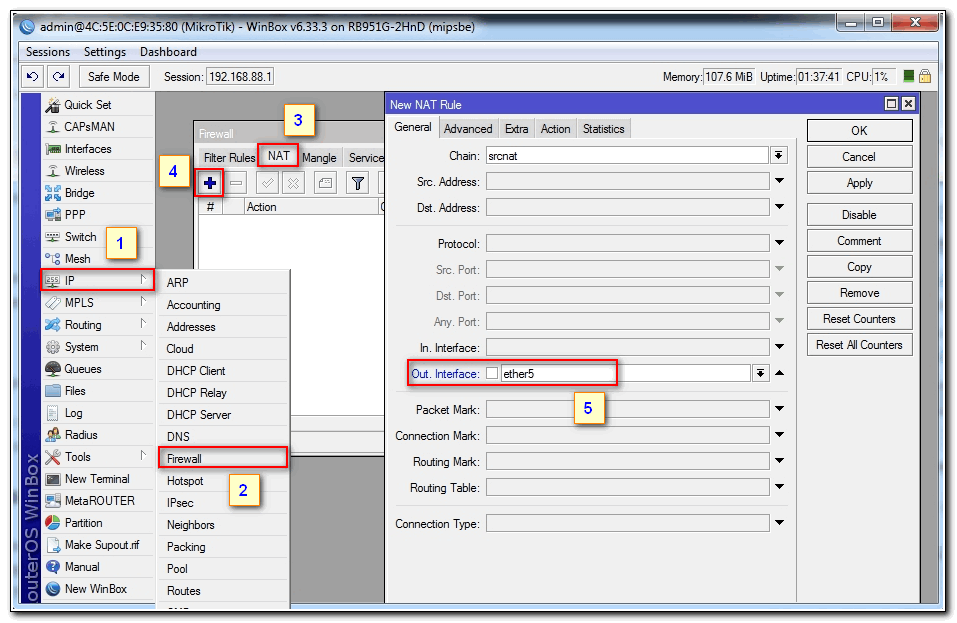Click the redo arrow icon in top toolbar
The height and width of the screenshot is (623, 957).
click(x=59, y=77)
